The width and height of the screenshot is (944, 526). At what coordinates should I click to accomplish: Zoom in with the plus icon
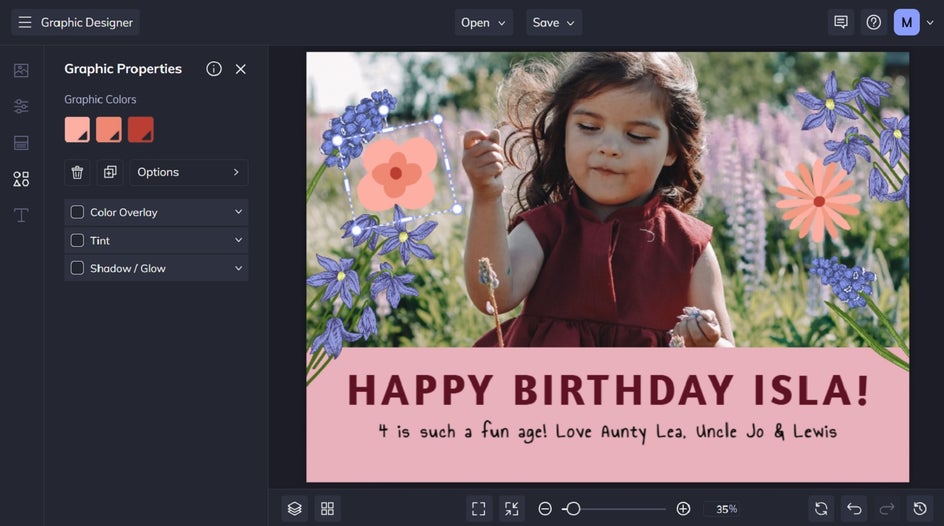click(683, 508)
